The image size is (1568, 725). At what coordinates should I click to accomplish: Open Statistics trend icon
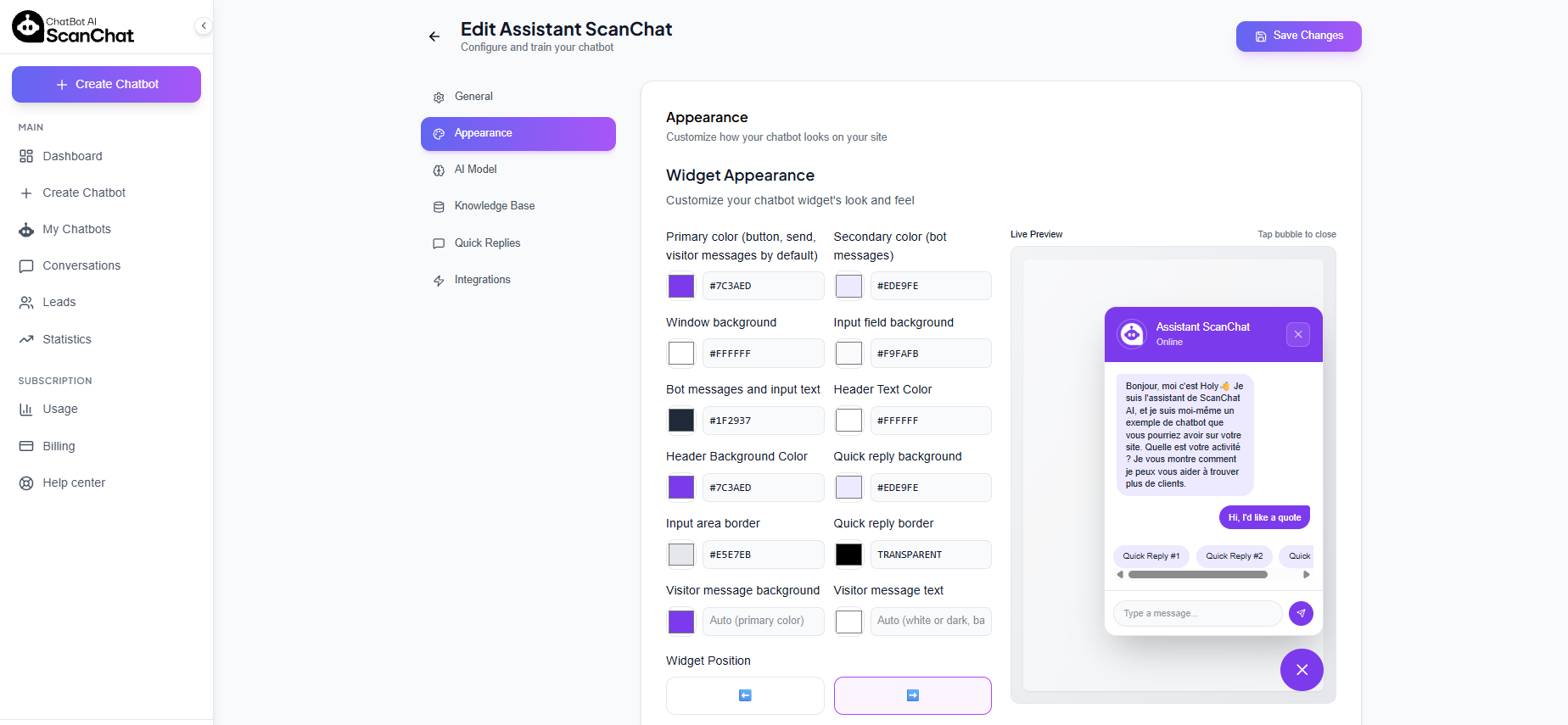coord(26,339)
